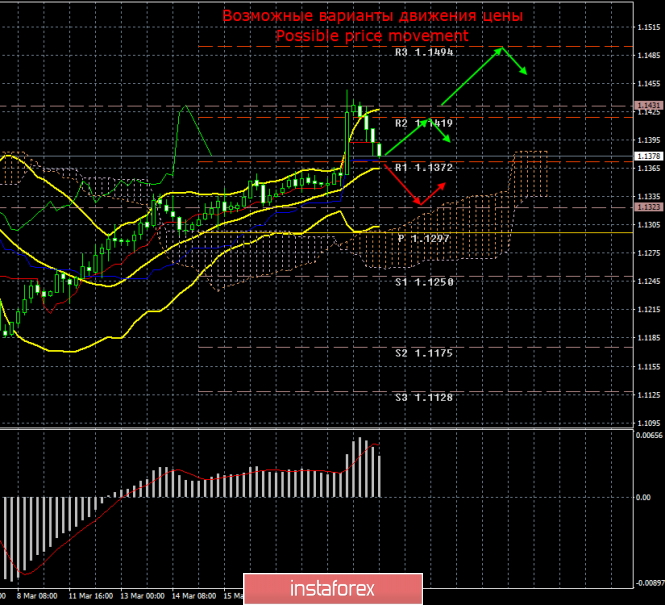Click the current price tag 1.1378

[x=648, y=156]
